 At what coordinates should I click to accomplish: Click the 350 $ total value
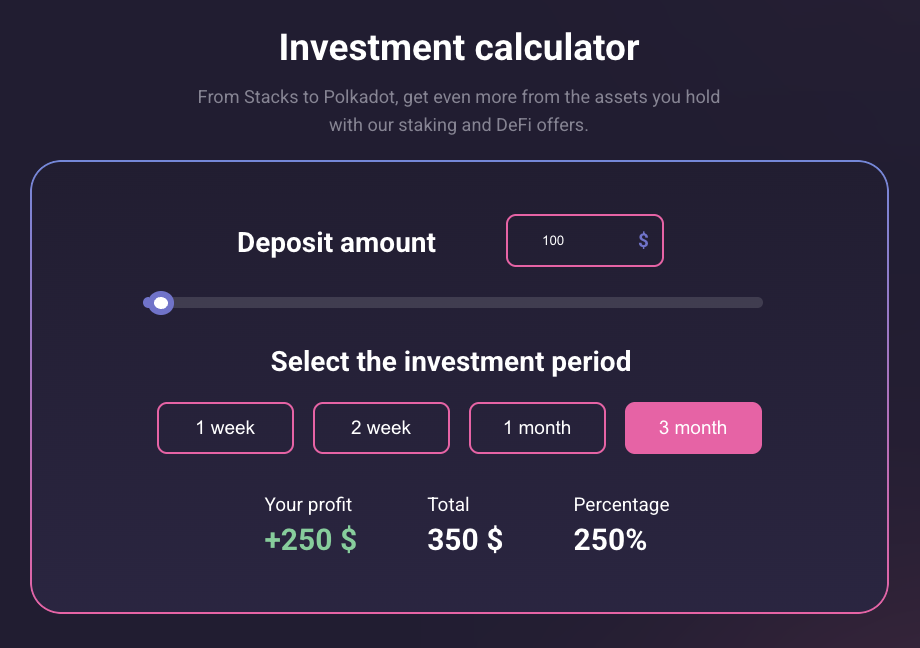point(465,540)
